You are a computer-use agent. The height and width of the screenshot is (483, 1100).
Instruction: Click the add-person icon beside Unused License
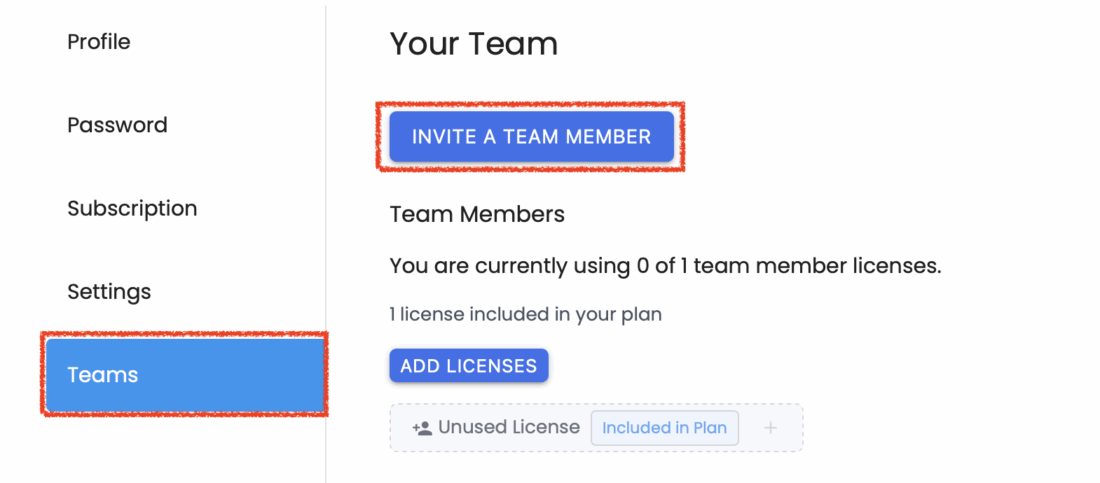pyautogui.click(x=422, y=428)
